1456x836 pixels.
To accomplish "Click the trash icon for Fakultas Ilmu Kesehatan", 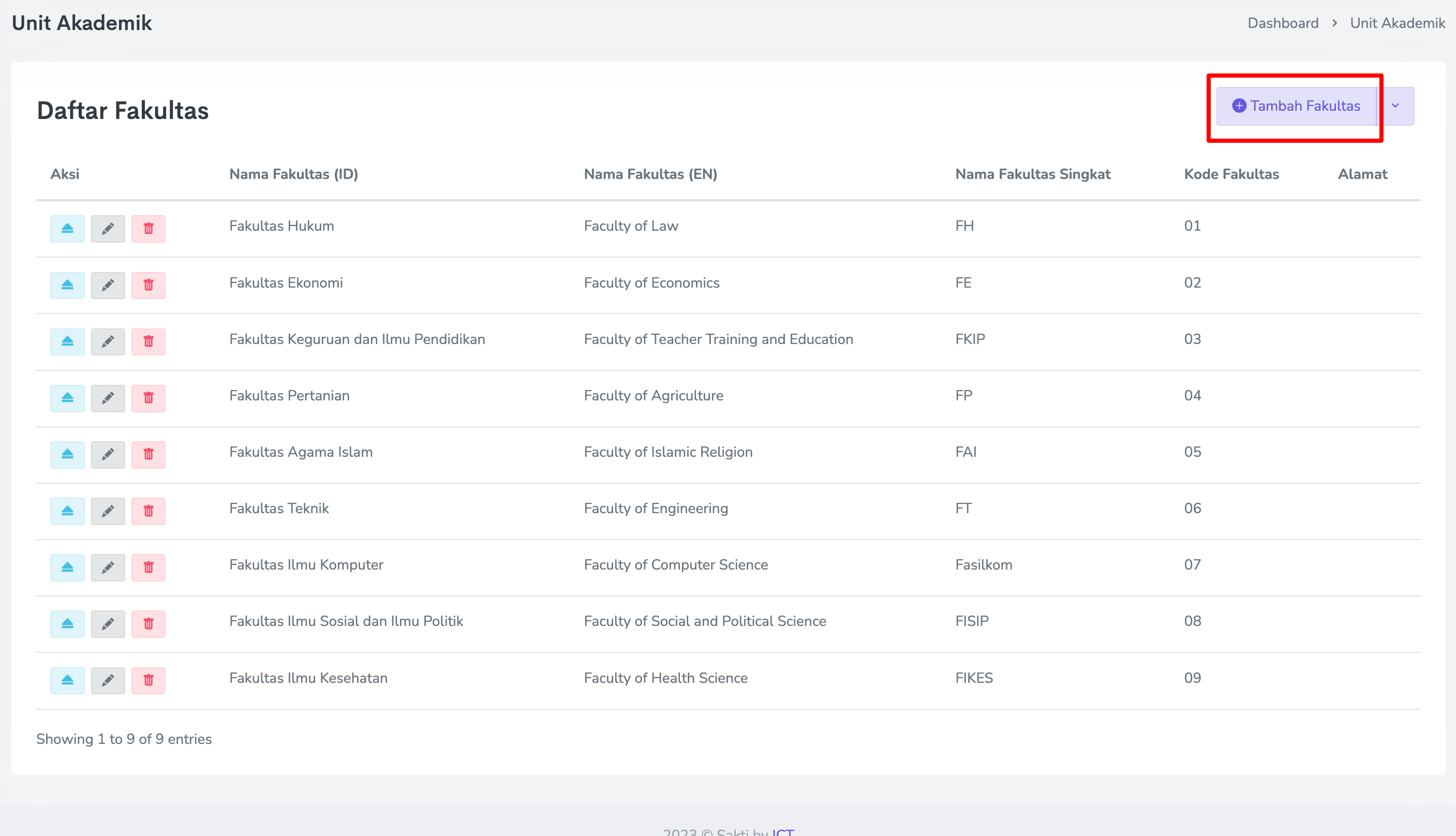I will [148, 680].
